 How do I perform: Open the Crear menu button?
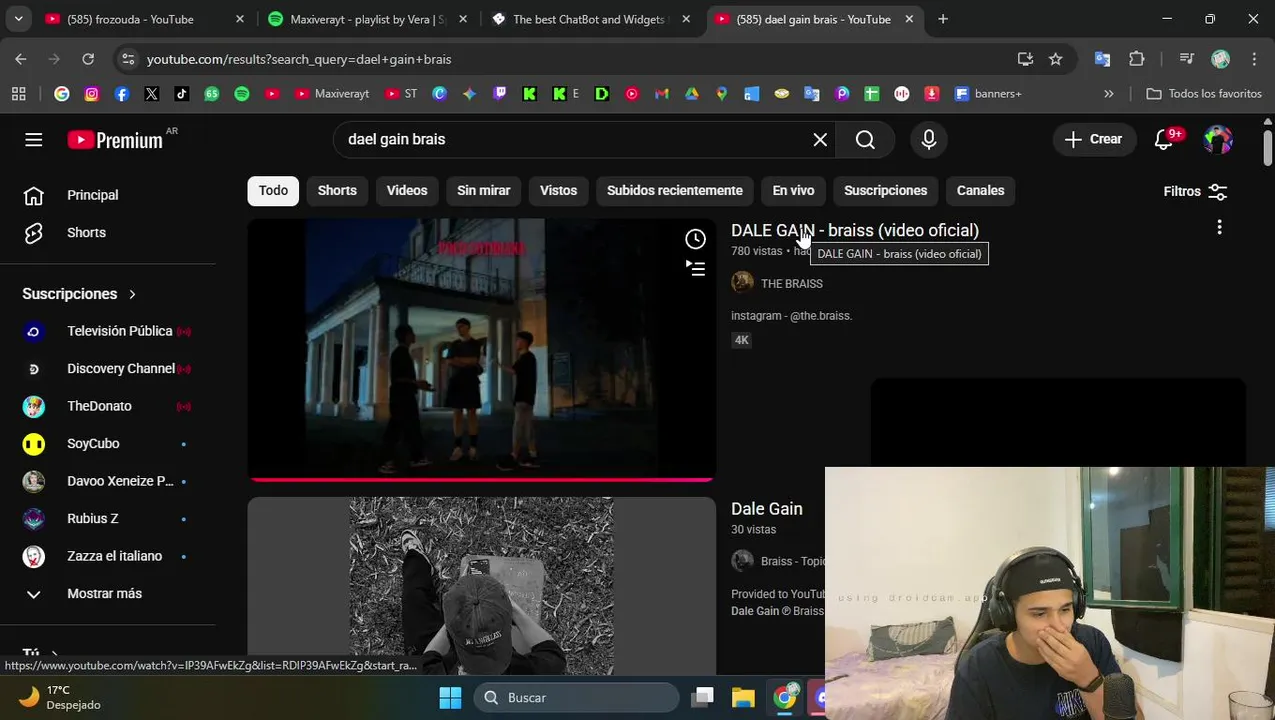(1094, 140)
